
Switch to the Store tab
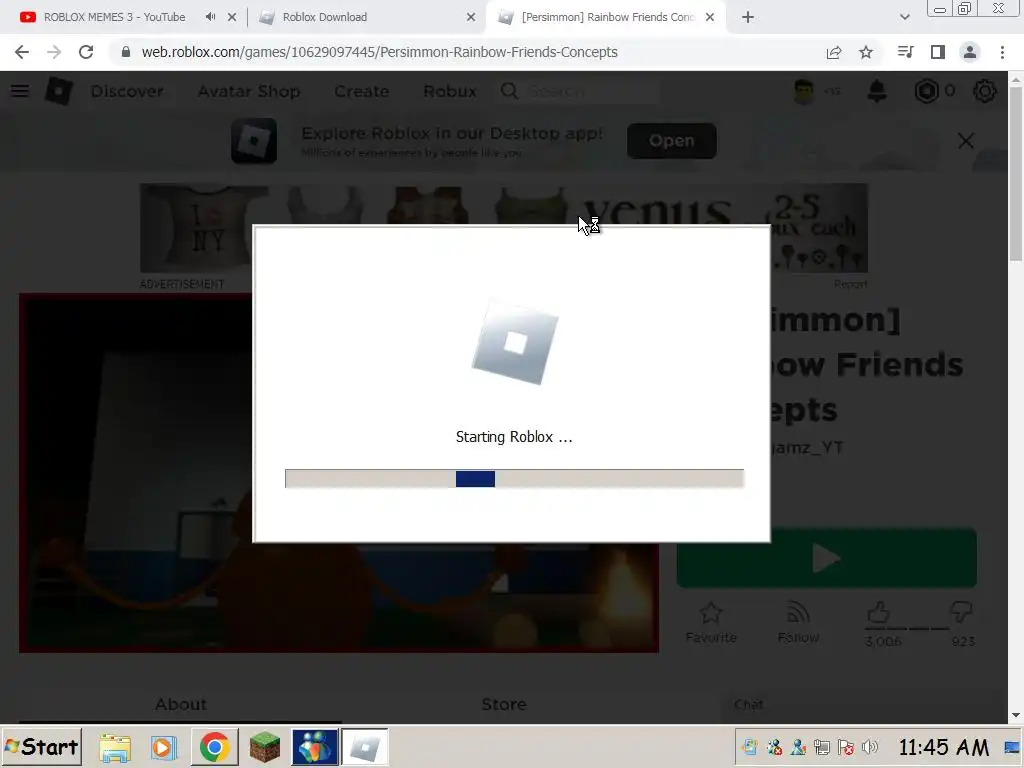click(504, 704)
